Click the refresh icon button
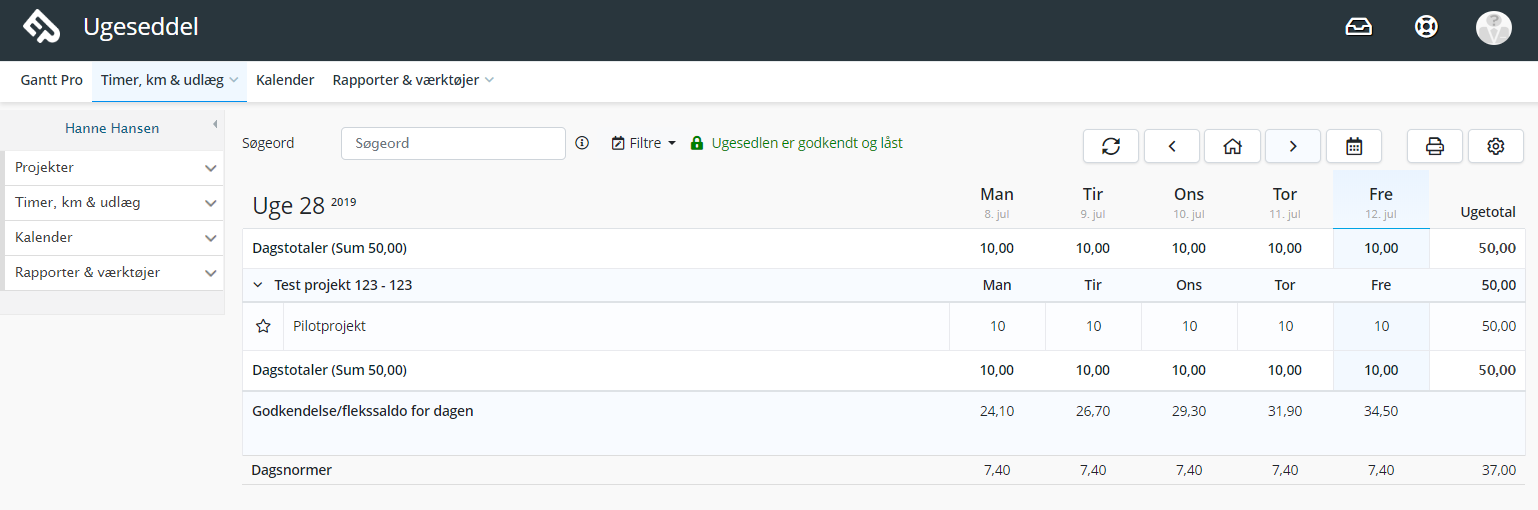This screenshot has width=1538, height=510. (x=1111, y=146)
